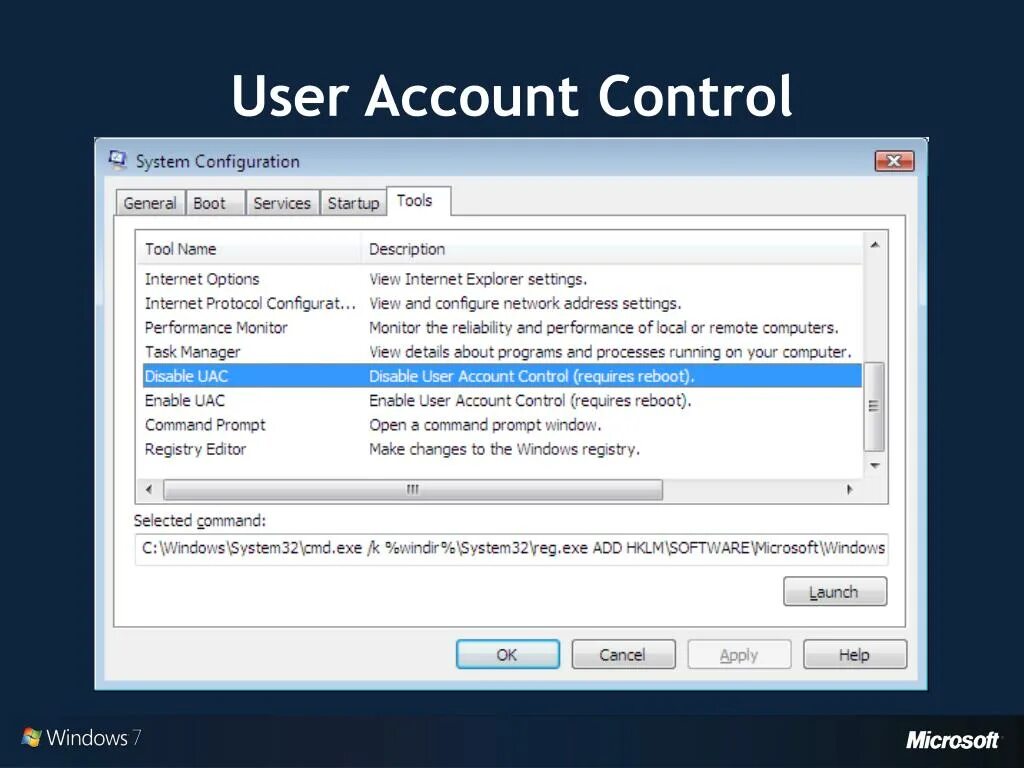Click the horizontal scrollbar thumb

413,489
